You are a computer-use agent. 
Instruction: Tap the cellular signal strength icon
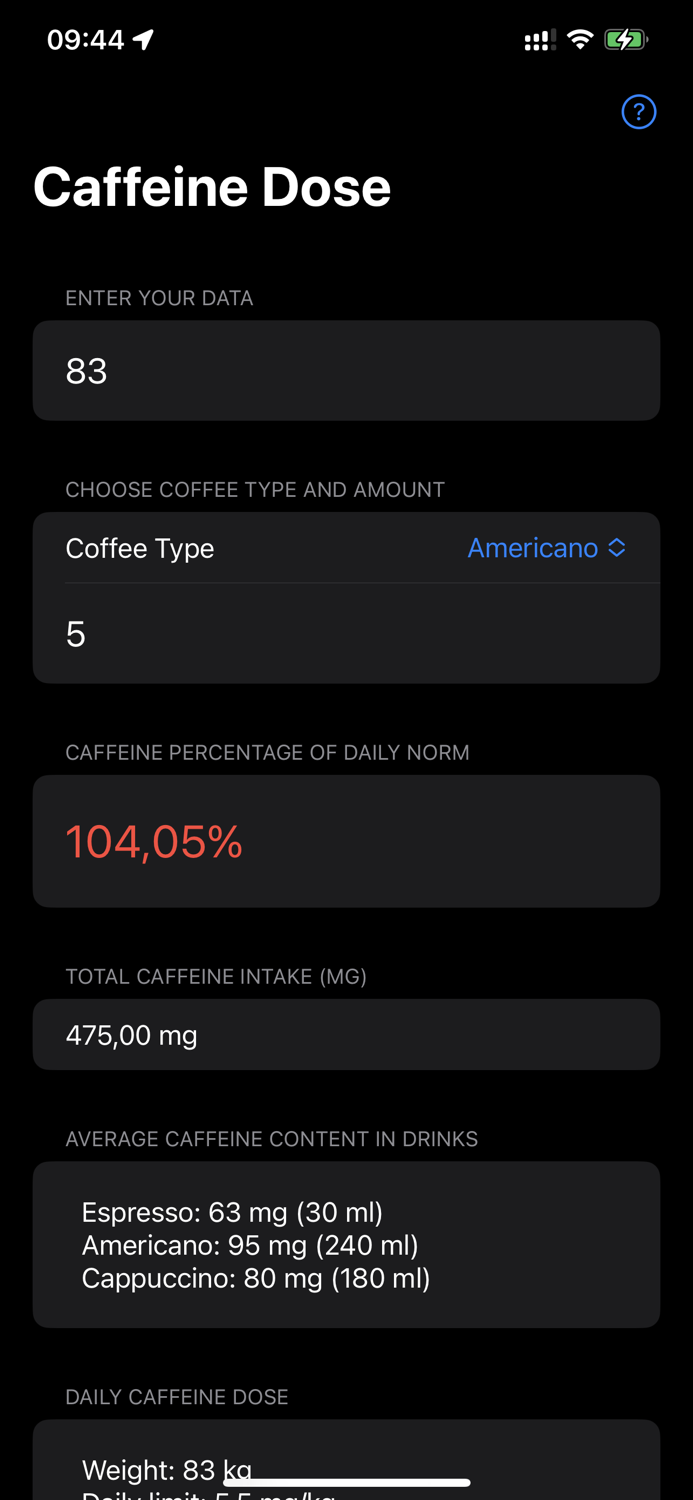pyautogui.click(x=539, y=37)
